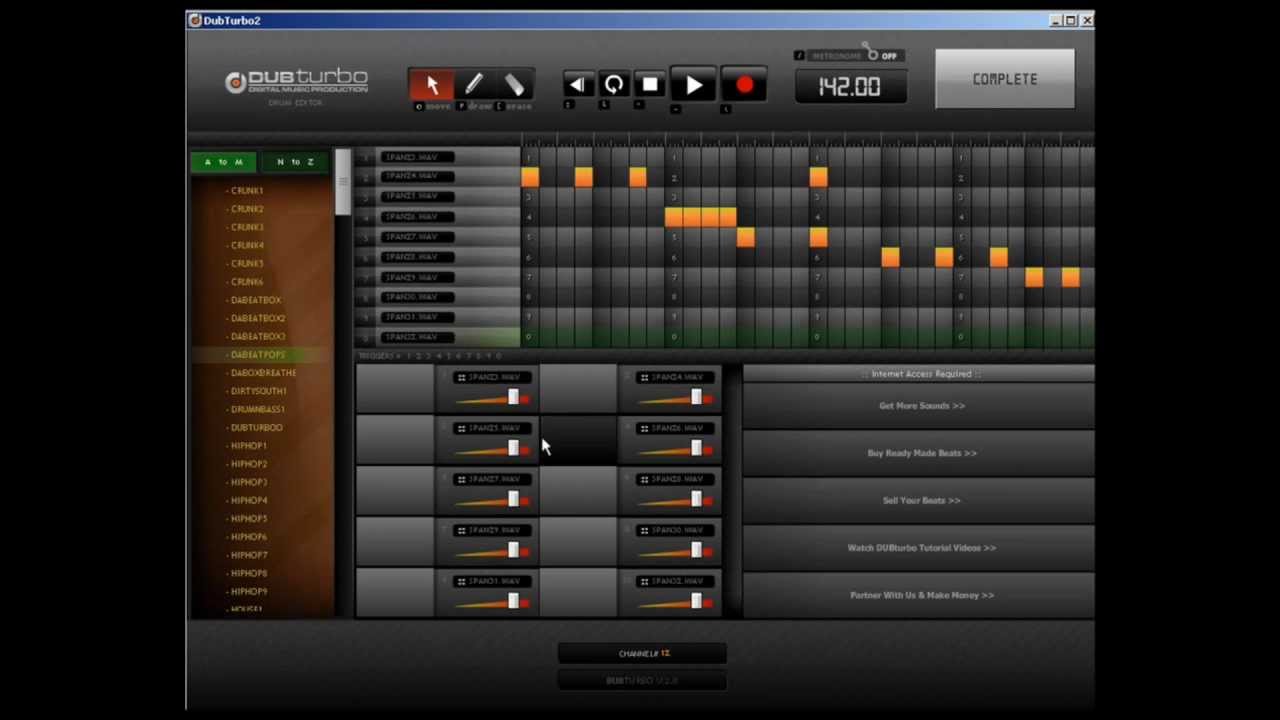Screen dimensions: 1280x720
Task: Click the COMPLETE button
Action: pyautogui.click(x=1005, y=79)
